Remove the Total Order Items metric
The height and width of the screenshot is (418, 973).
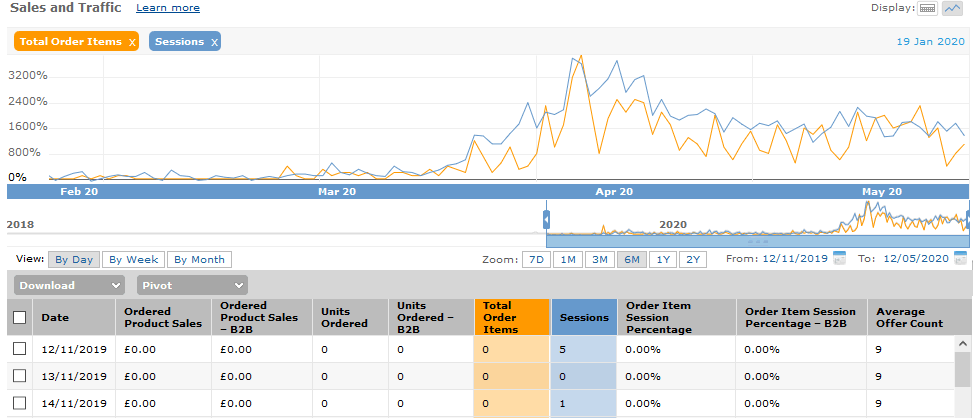coord(132,42)
